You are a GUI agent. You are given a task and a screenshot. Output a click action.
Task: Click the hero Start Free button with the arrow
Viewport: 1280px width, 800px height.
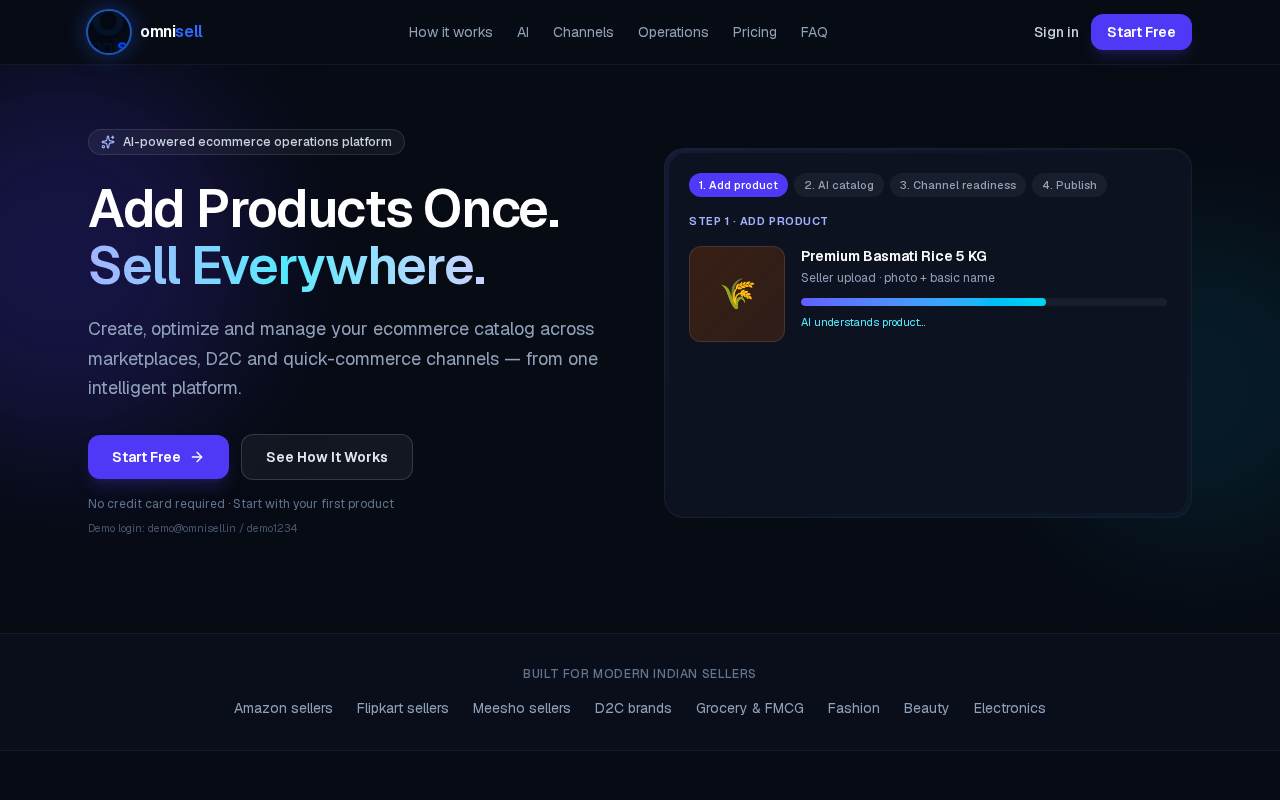click(x=158, y=457)
